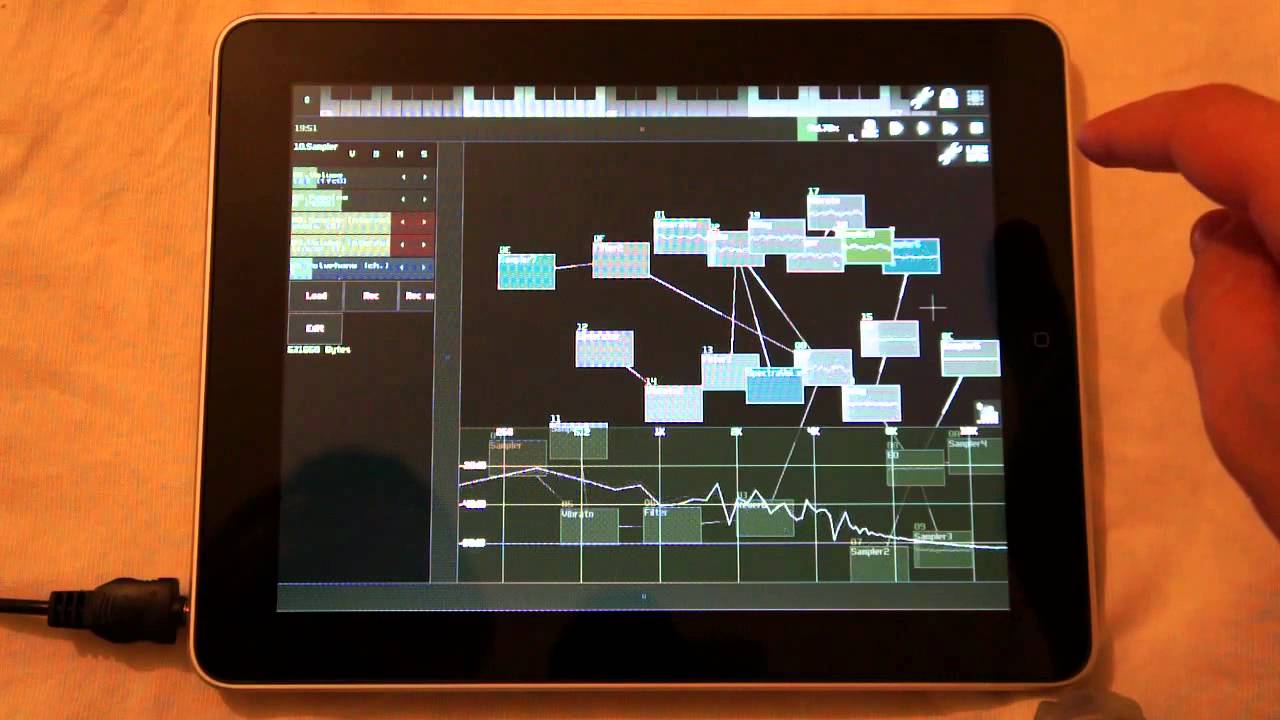
Task: Tap the square stop button in the transport row
Action: coord(976,128)
